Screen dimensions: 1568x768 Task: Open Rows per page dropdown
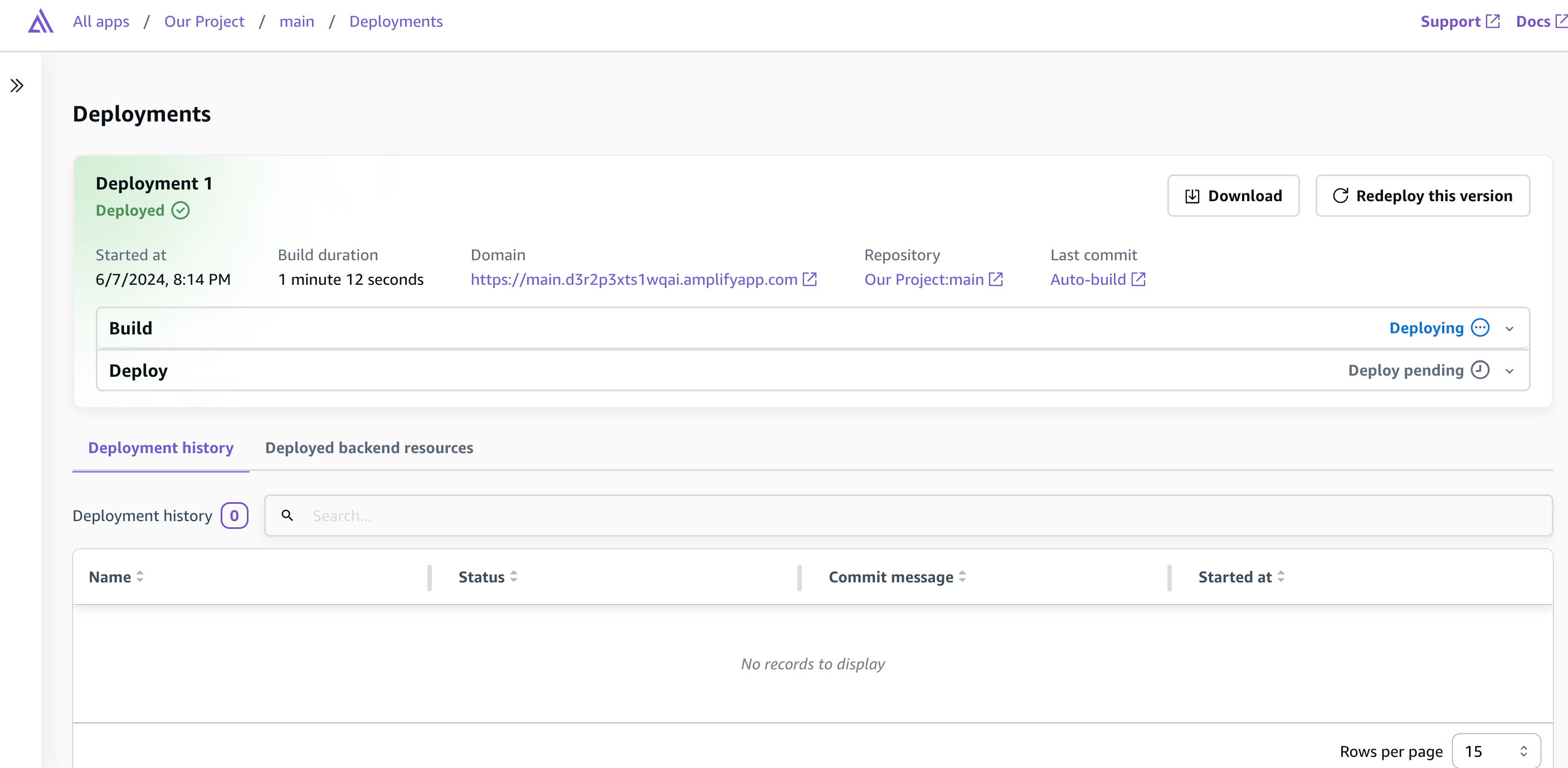(1496, 751)
